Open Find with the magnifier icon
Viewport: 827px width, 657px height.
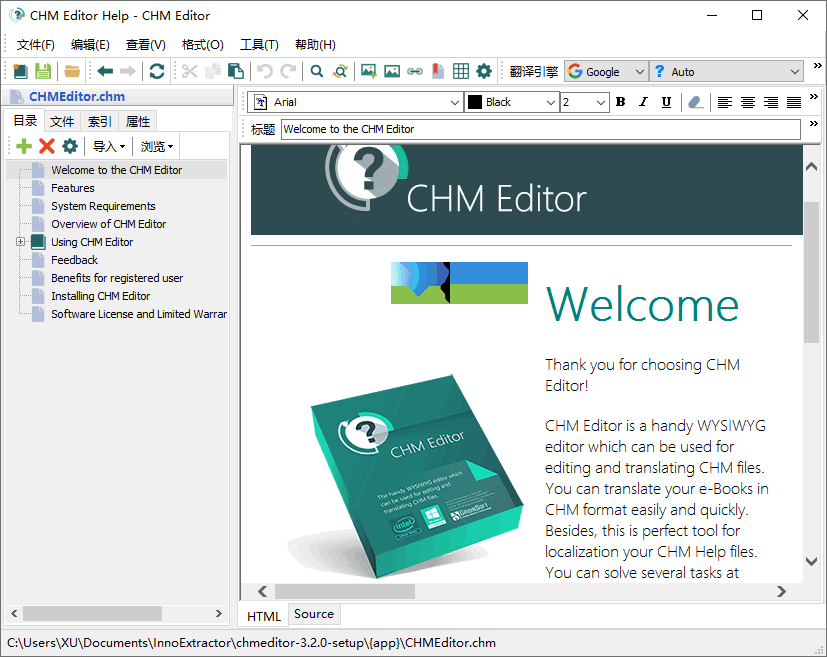coord(316,71)
